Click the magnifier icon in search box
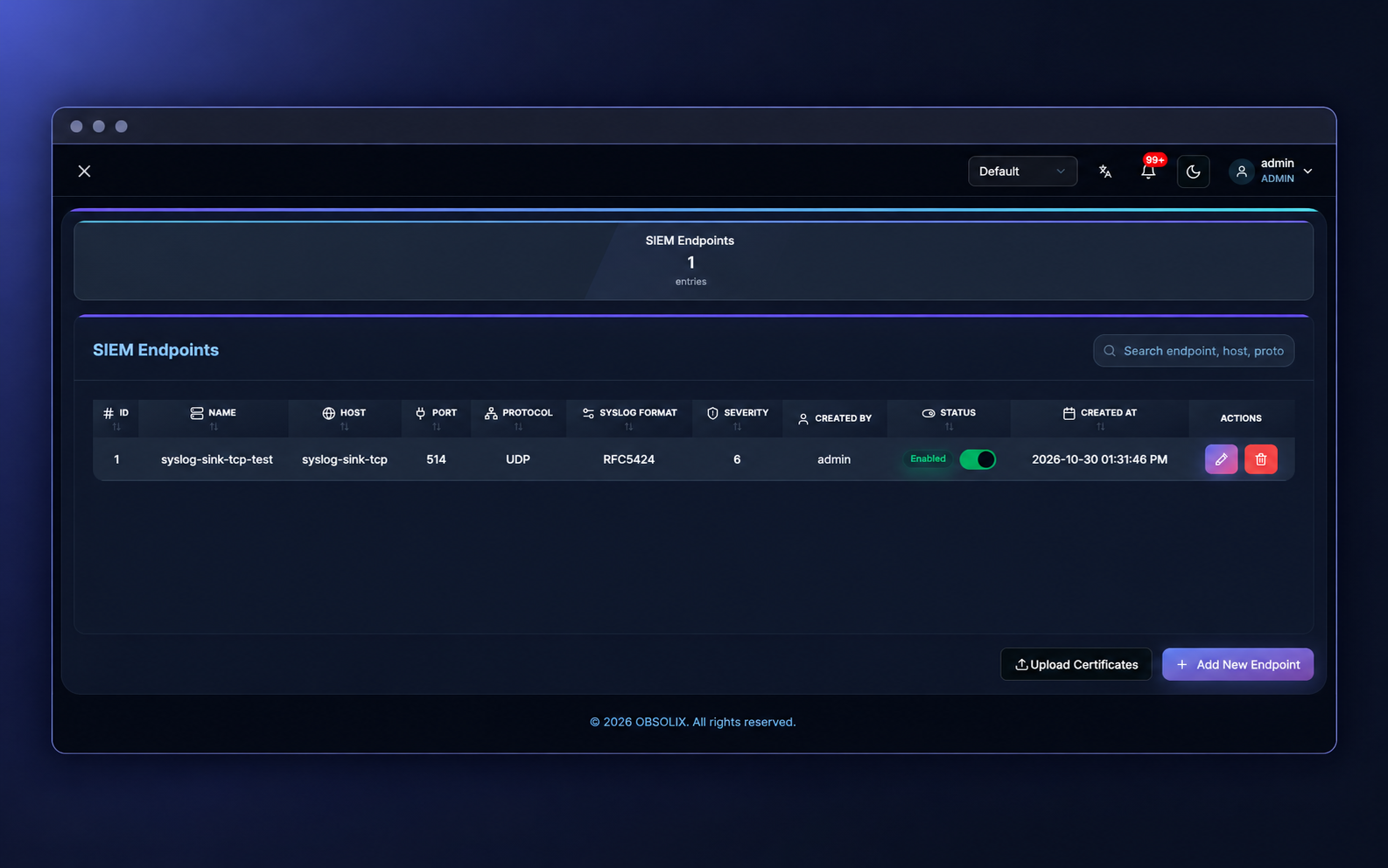The width and height of the screenshot is (1388, 868). 1109,351
